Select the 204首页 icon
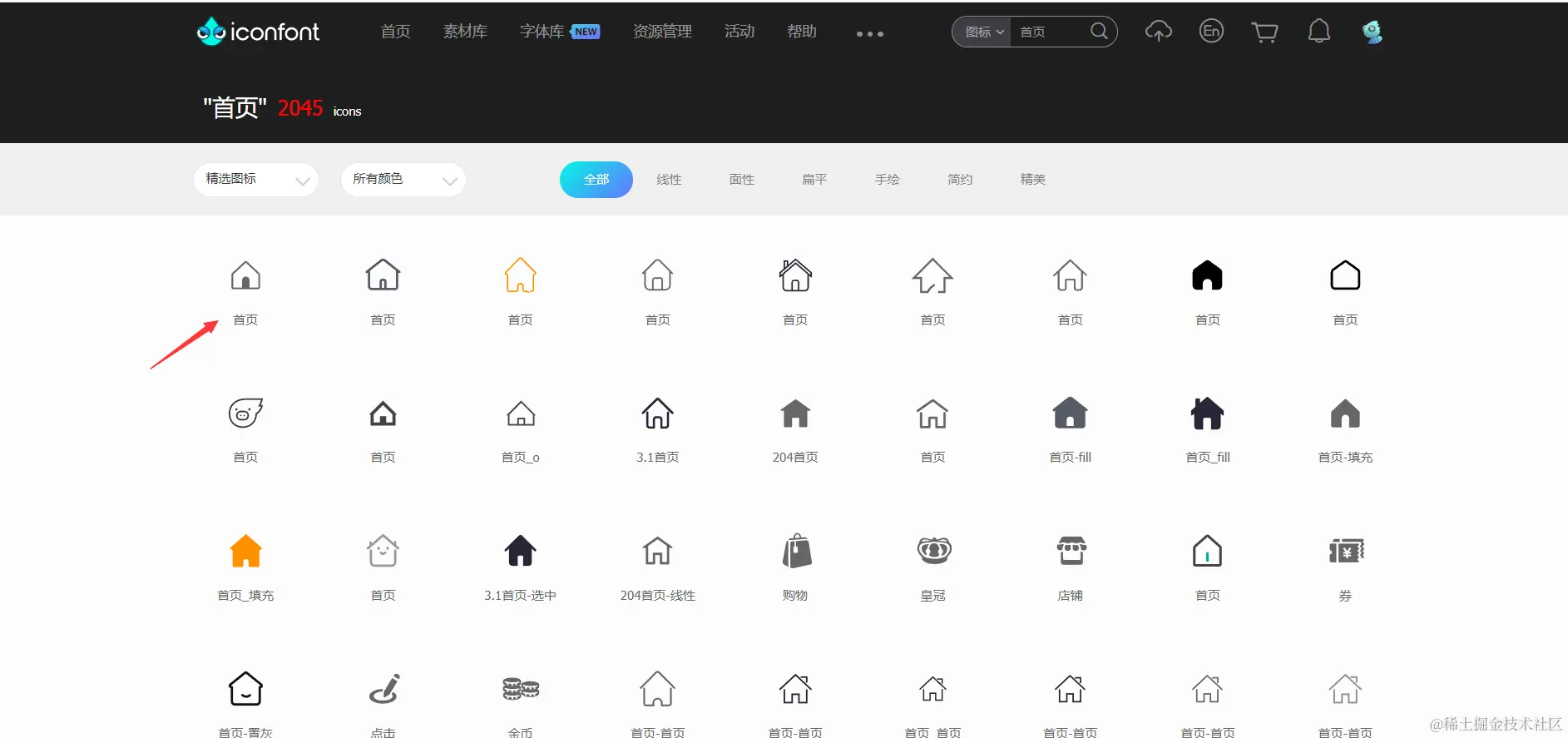Screen dimensions: 1568x738 [795, 413]
